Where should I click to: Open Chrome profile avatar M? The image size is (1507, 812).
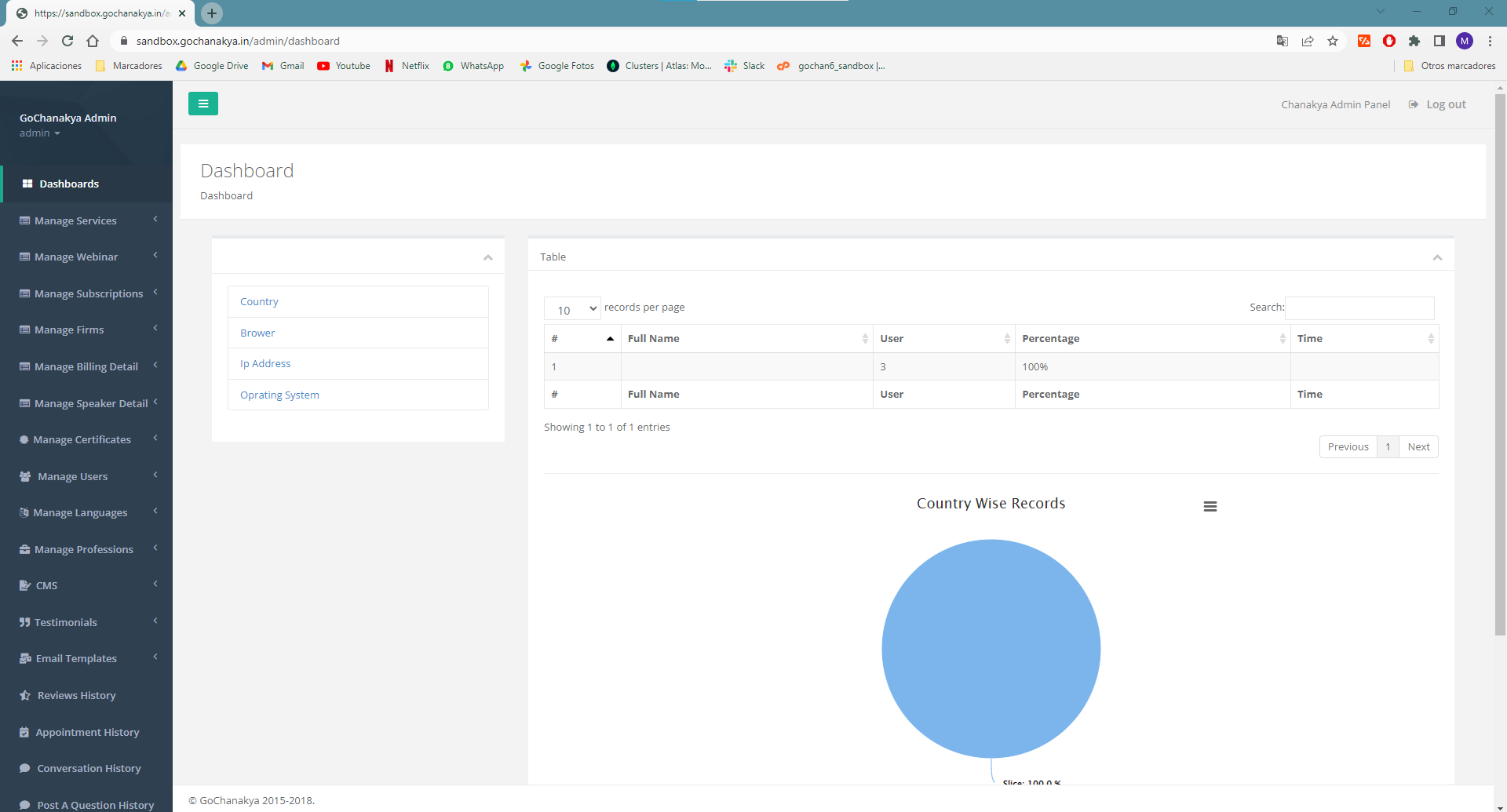1465,41
